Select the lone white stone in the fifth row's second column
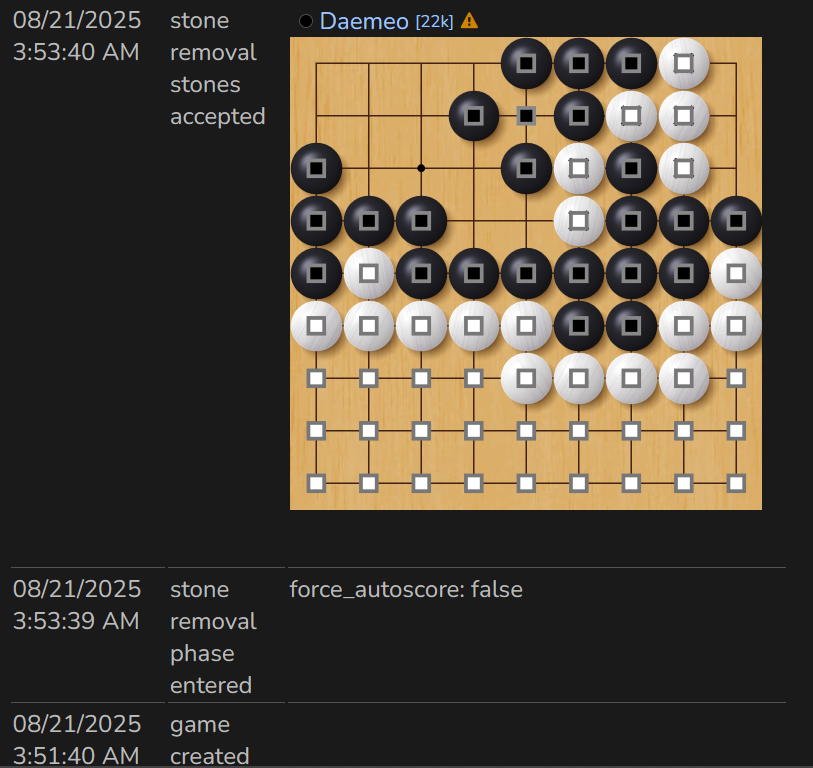 tap(369, 273)
